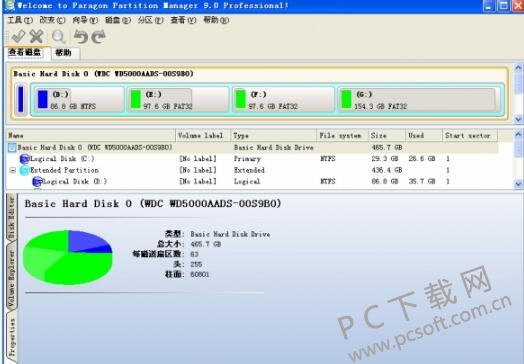Screen dimensions: 524x364
Task: Click the Apply checkmark toolbar icon
Action: click(x=18, y=36)
